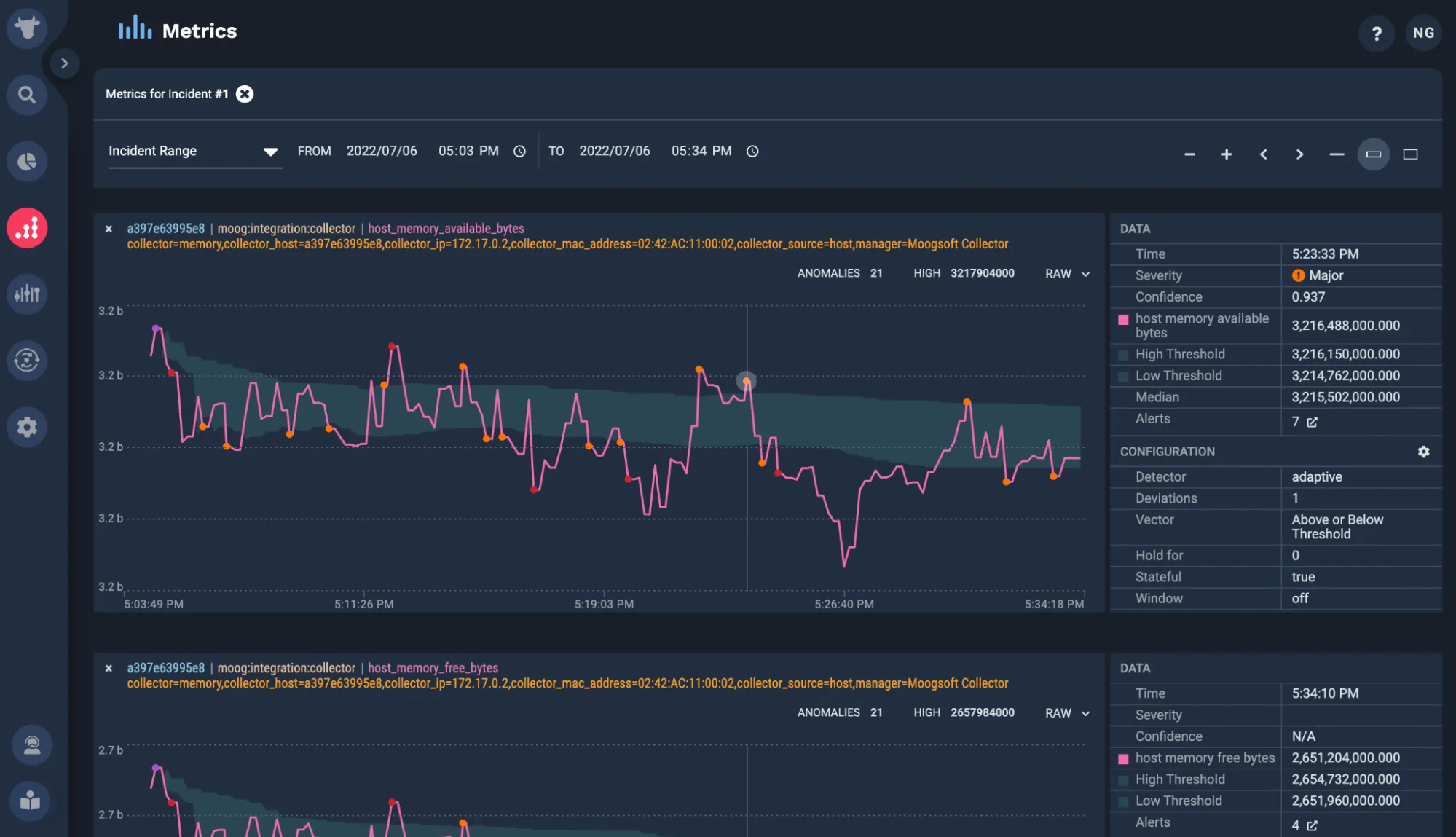Close the host_memory_available_bytes chart
This screenshot has height=837, width=1456.
tap(109, 229)
